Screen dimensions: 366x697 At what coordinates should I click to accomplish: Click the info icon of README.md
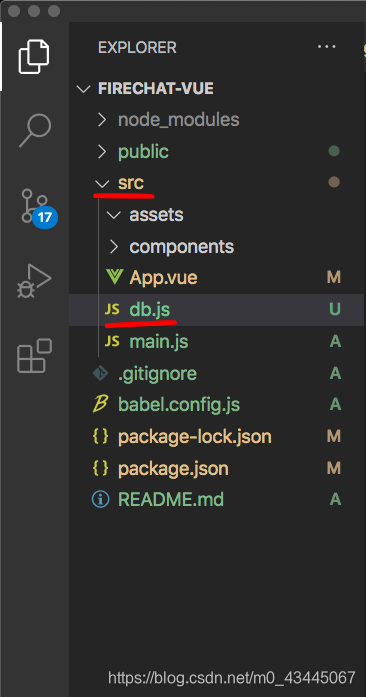[101, 500]
